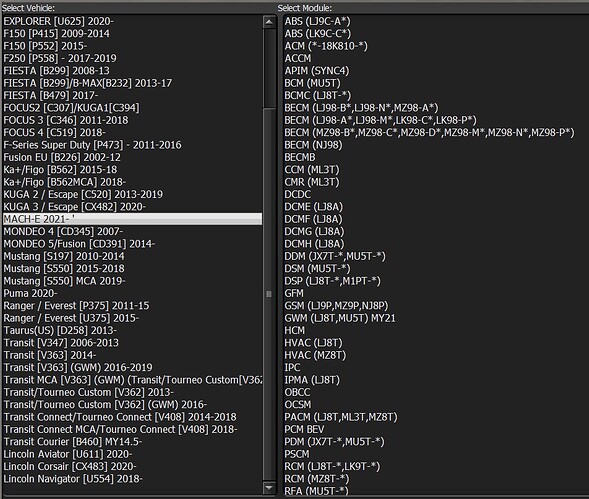Select DSP (LJ8T-*,M1PT-*) module

332,281
